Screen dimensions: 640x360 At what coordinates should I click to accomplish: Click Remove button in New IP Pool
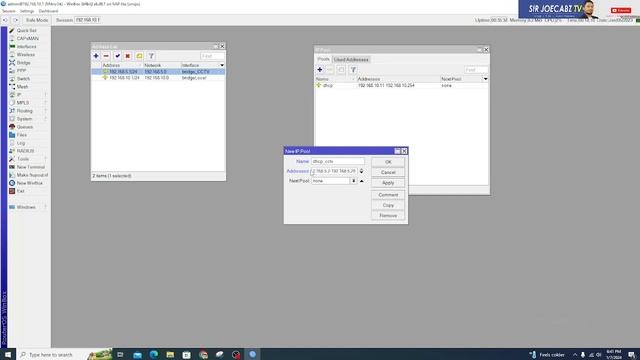(x=388, y=216)
